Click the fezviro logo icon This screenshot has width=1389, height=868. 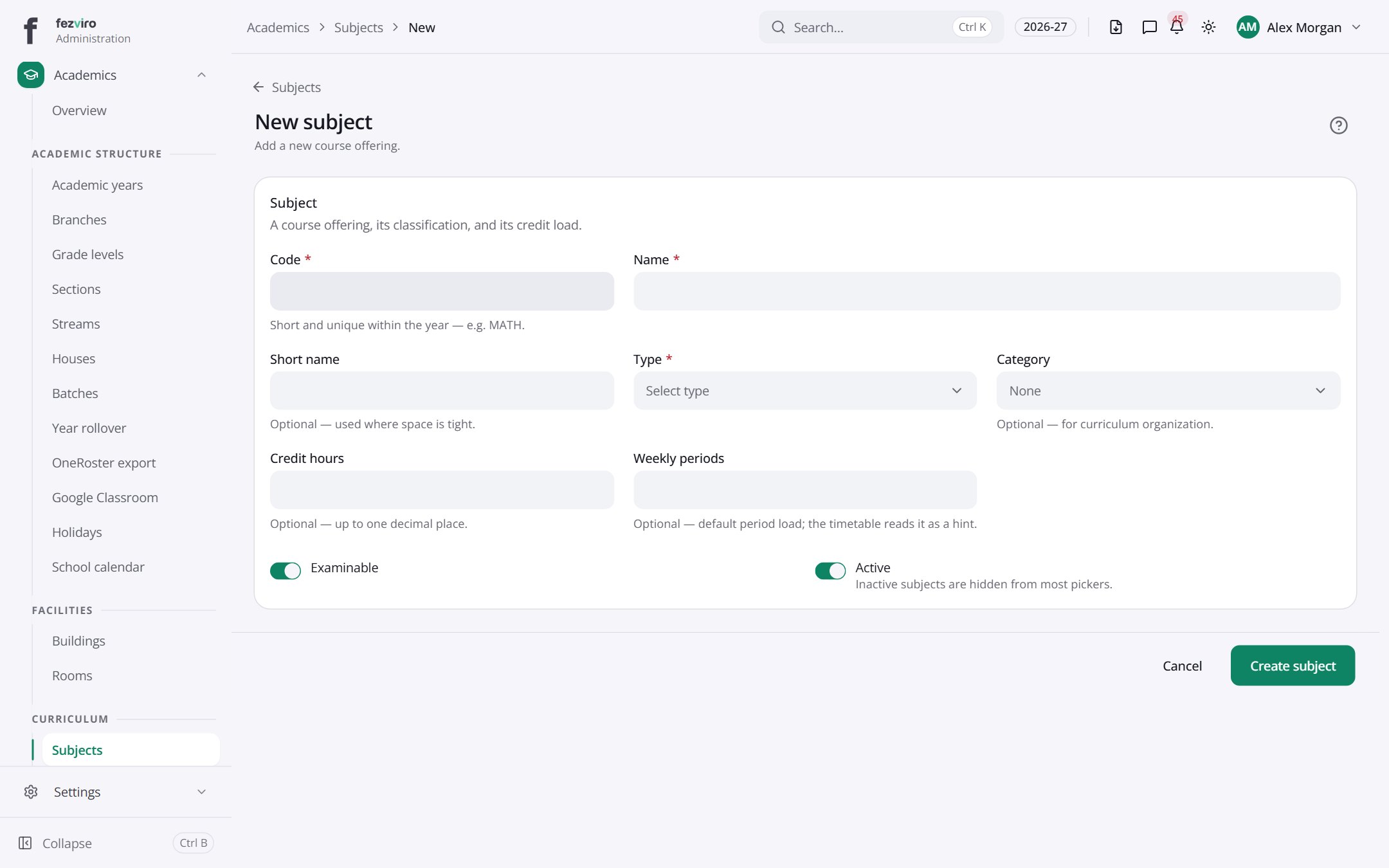click(x=30, y=30)
